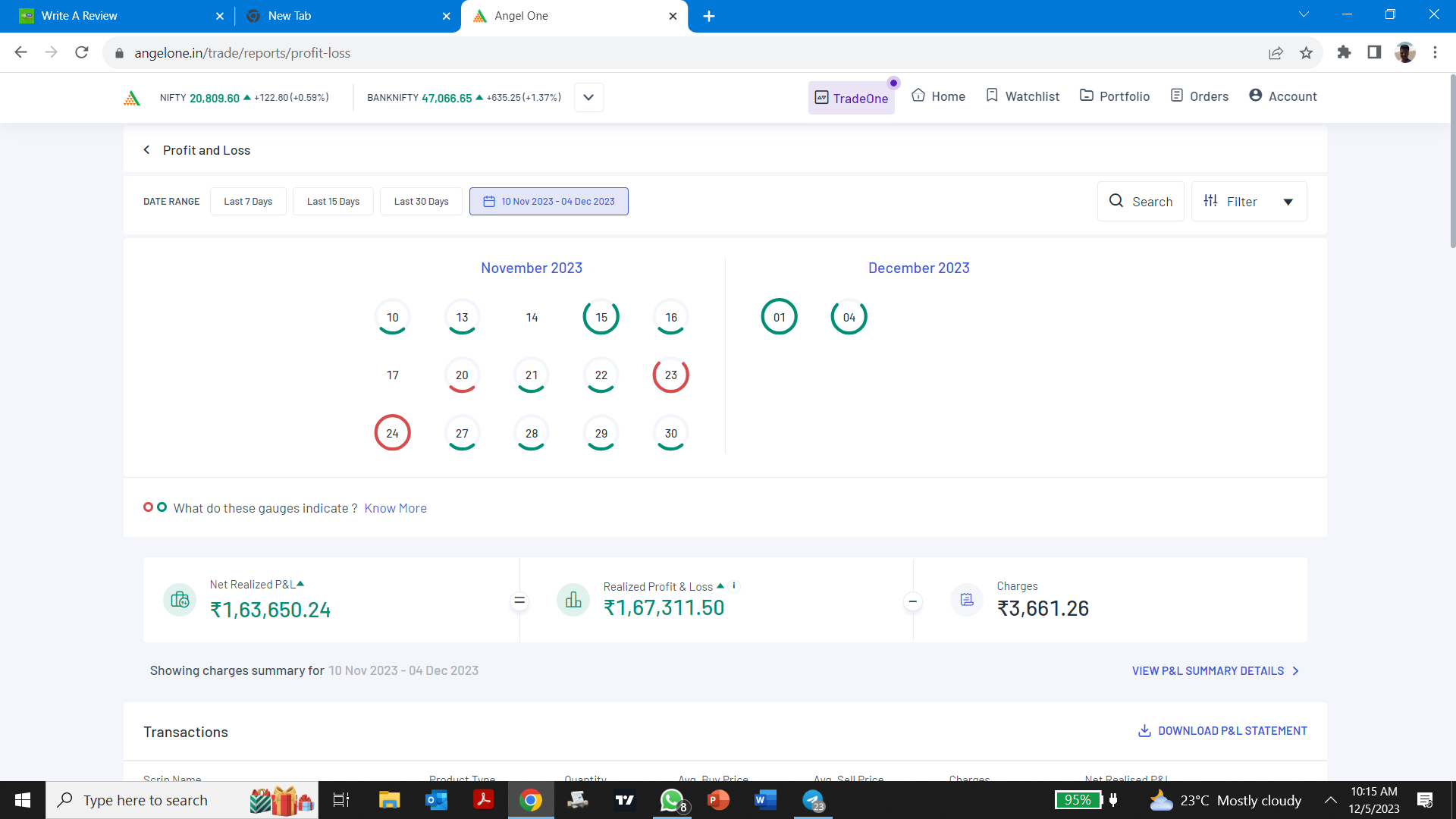1456x819 pixels.
Task: Bookmark this page with the star icon
Action: click(x=1306, y=53)
